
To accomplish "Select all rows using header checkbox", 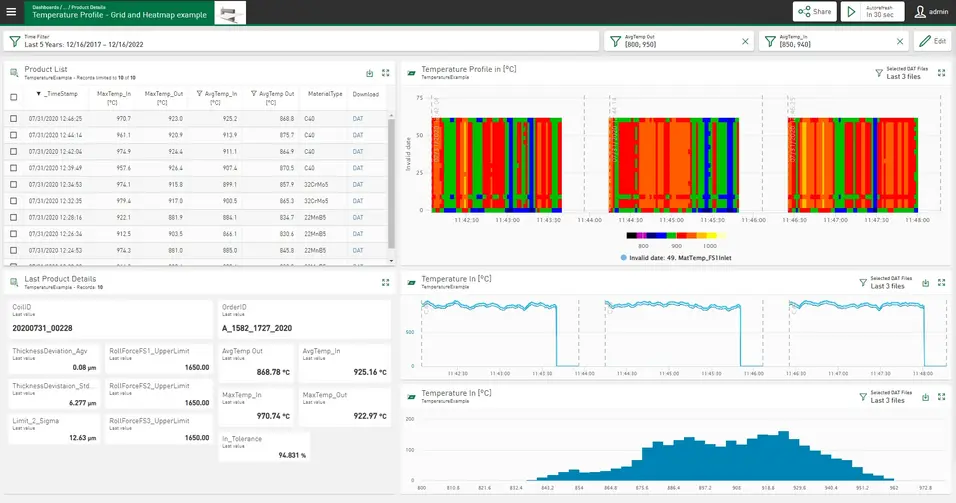I will pos(13,97).
